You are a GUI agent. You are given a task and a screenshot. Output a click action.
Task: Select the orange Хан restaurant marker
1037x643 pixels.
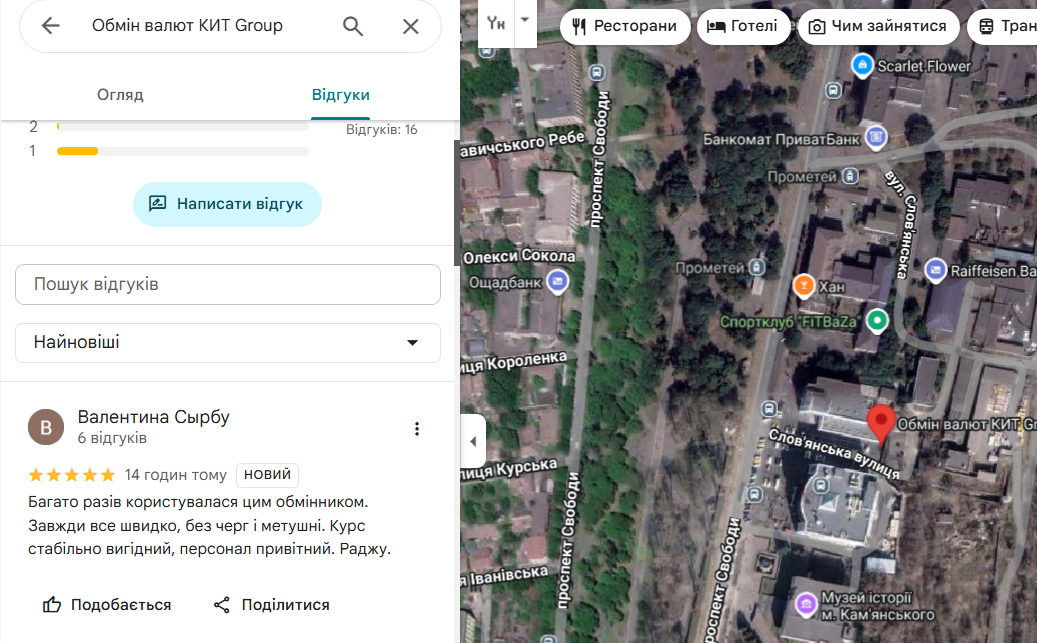click(x=804, y=286)
